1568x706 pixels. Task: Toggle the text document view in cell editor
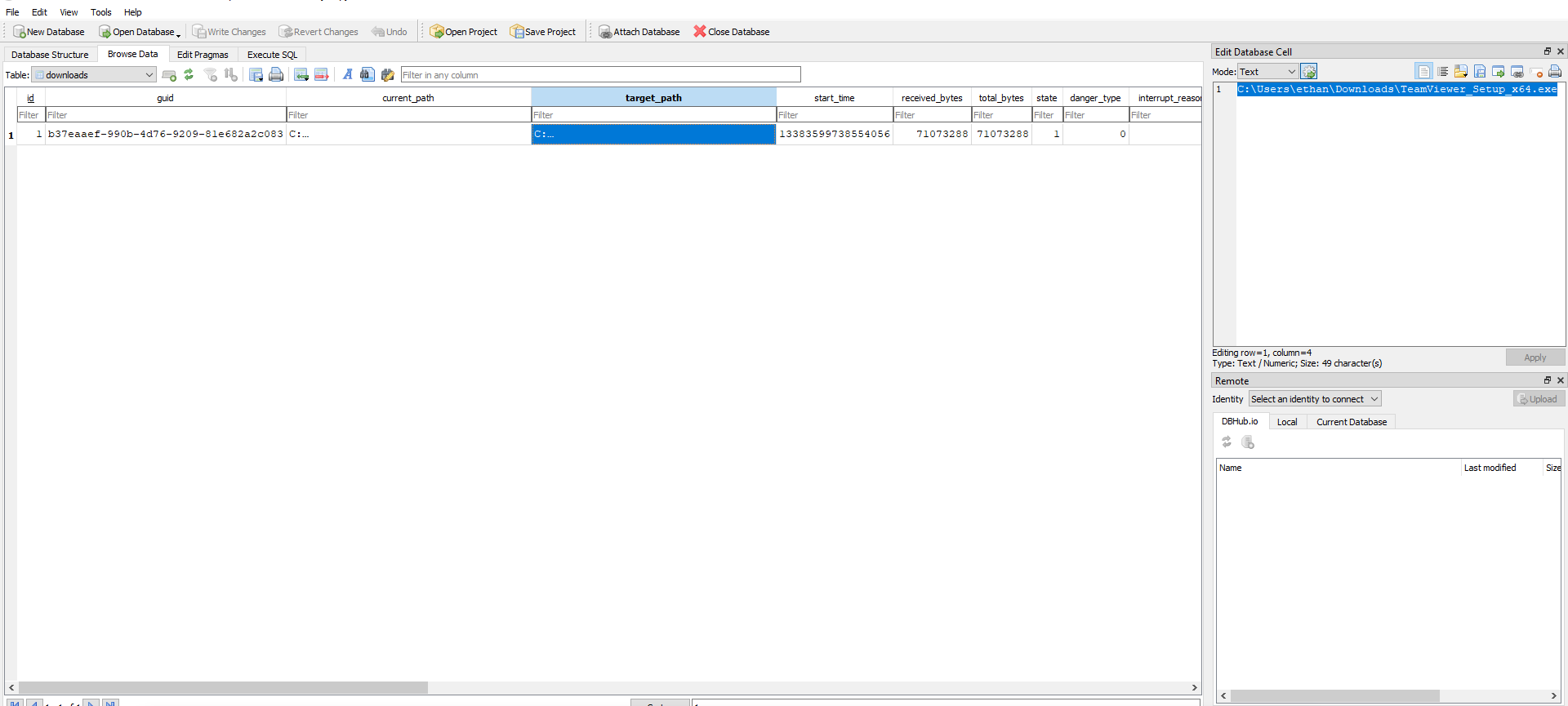(1423, 72)
